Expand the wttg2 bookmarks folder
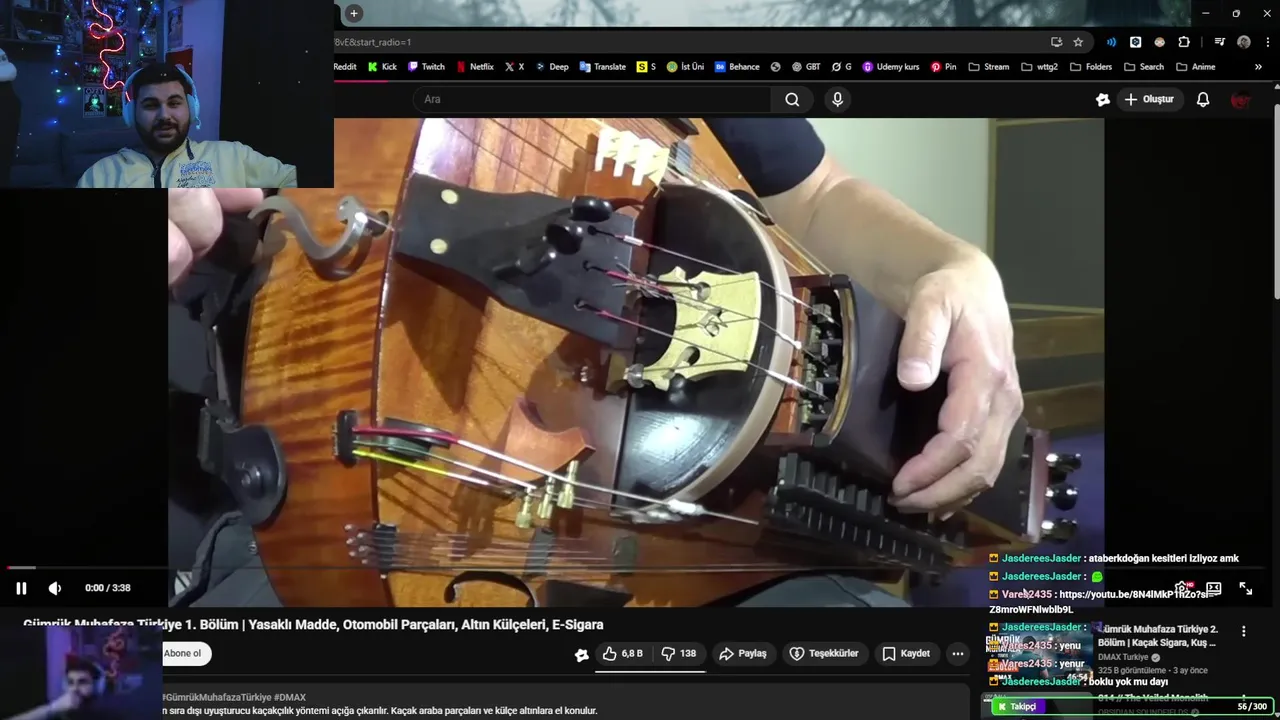 pyautogui.click(x=1040, y=67)
